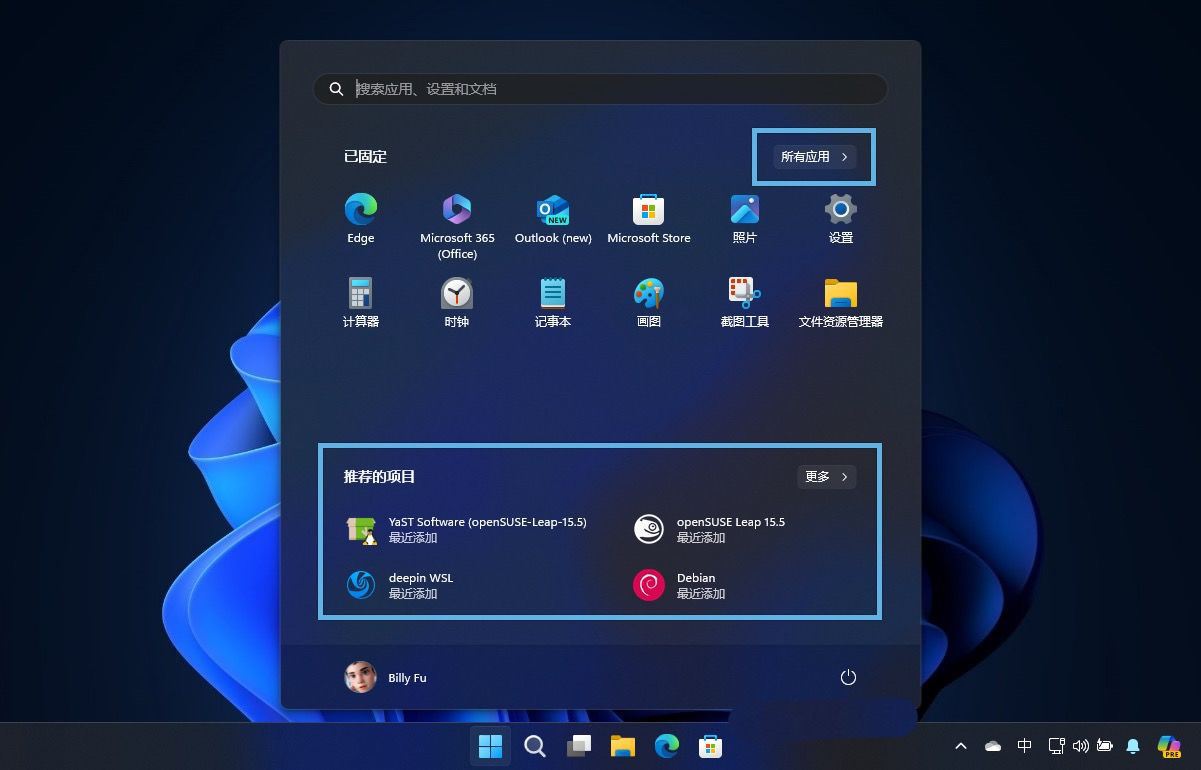Viewport: 1201px width, 770px height.
Task: Open the 时钟 (Clock) app
Action: tap(457, 302)
